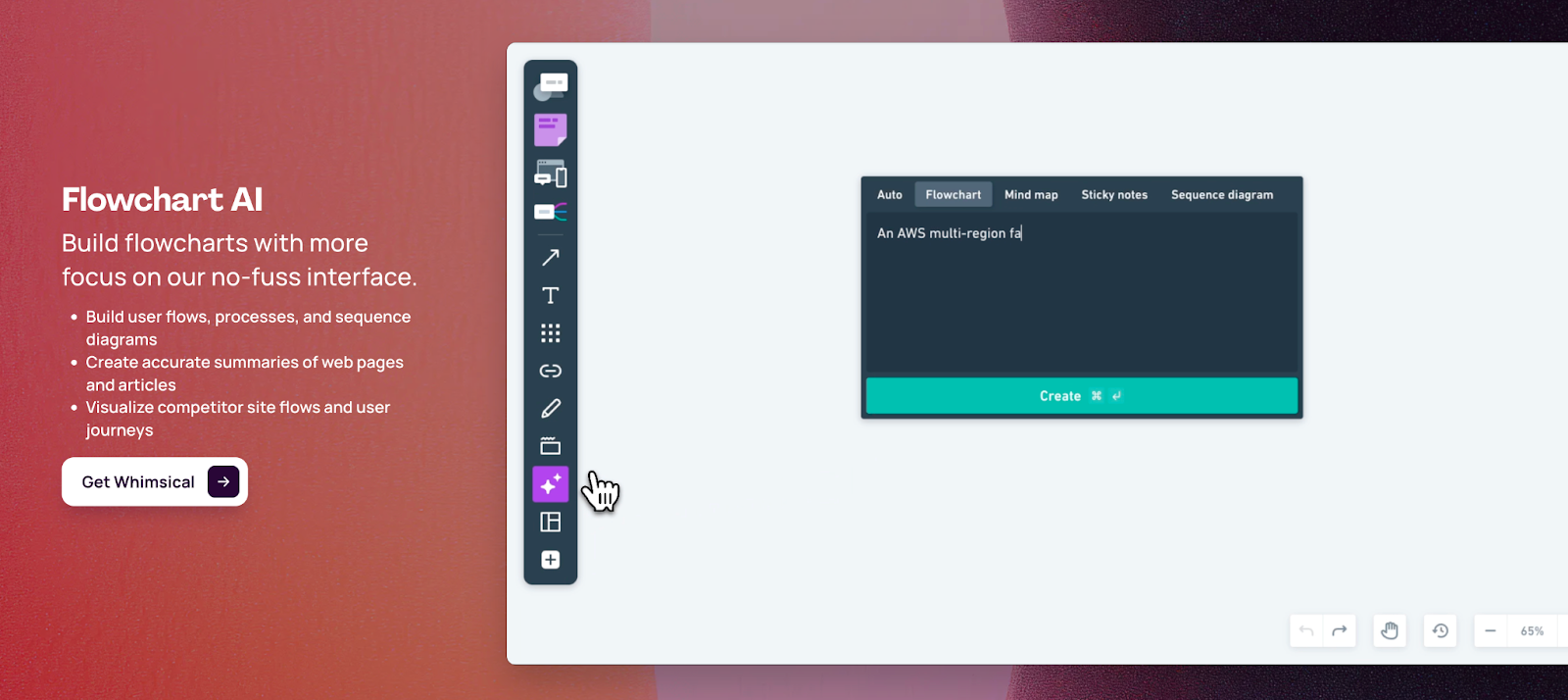Open the AI sparkle generator tool
1568x700 pixels.
tap(550, 484)
